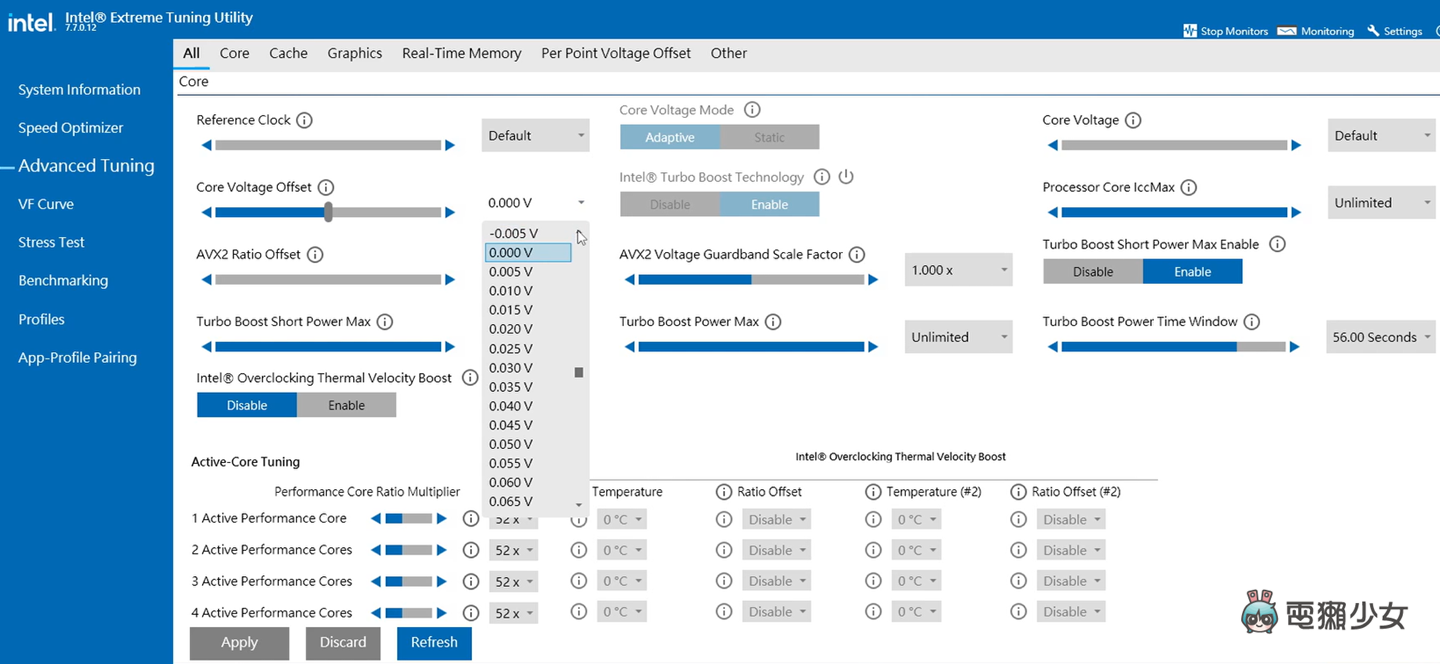Click the Core Voltage Mode info icon
Screen dimensions: 1440x664
click(x=753, y=110)
